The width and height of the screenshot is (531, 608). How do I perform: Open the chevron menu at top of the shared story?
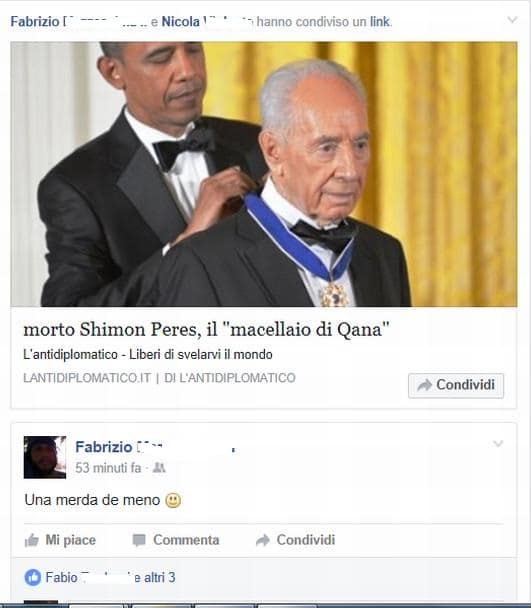coord(512,20)
